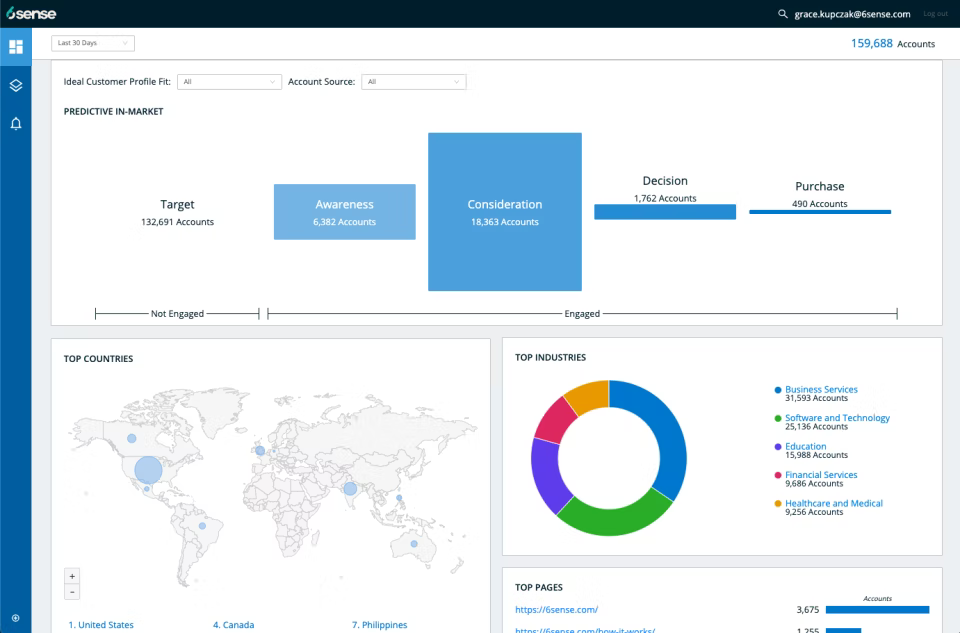
Task: Click Log out in header
Action: pos(935,13)
